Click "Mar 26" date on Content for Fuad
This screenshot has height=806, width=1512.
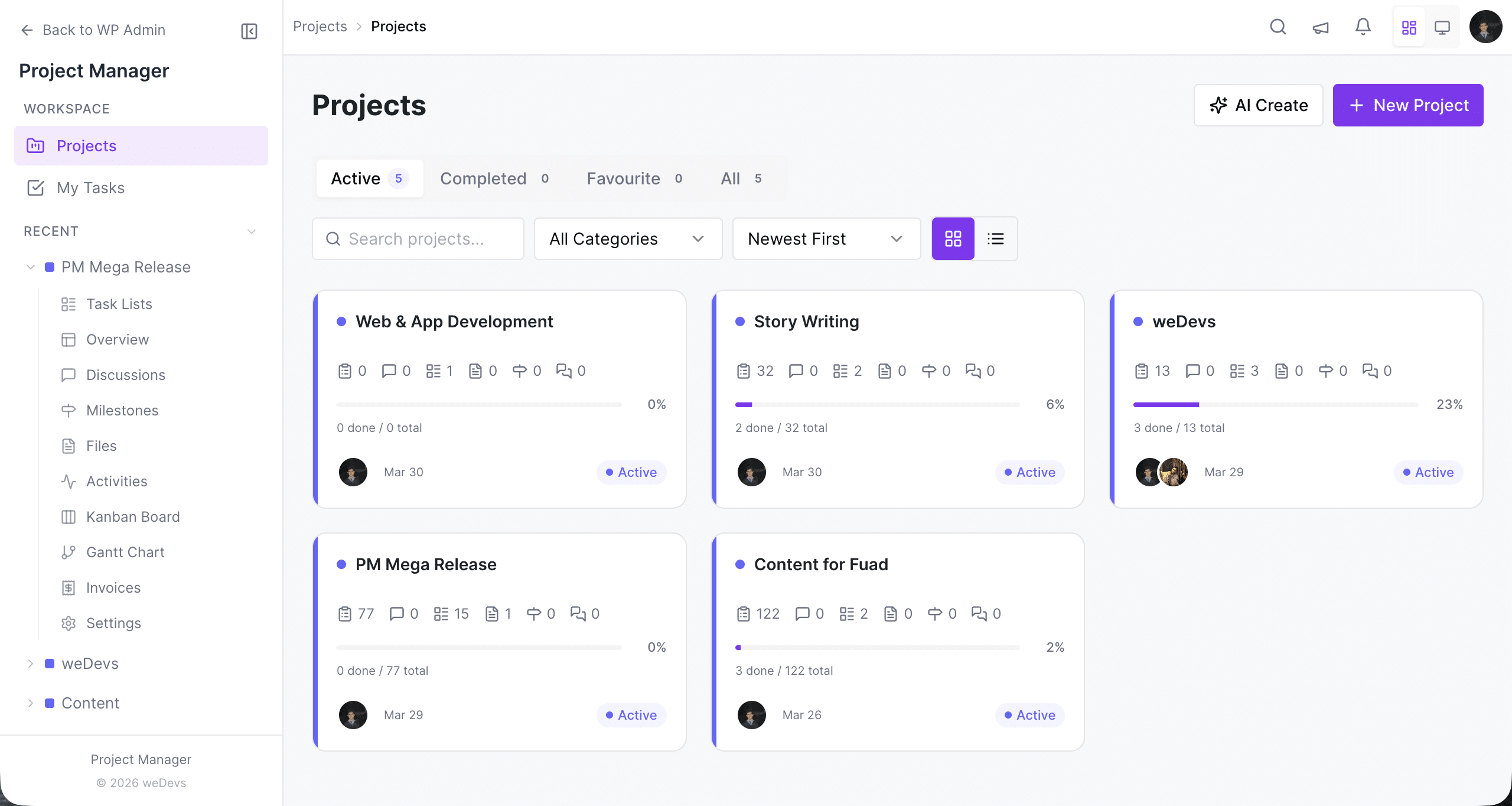(x=802, y=715)
